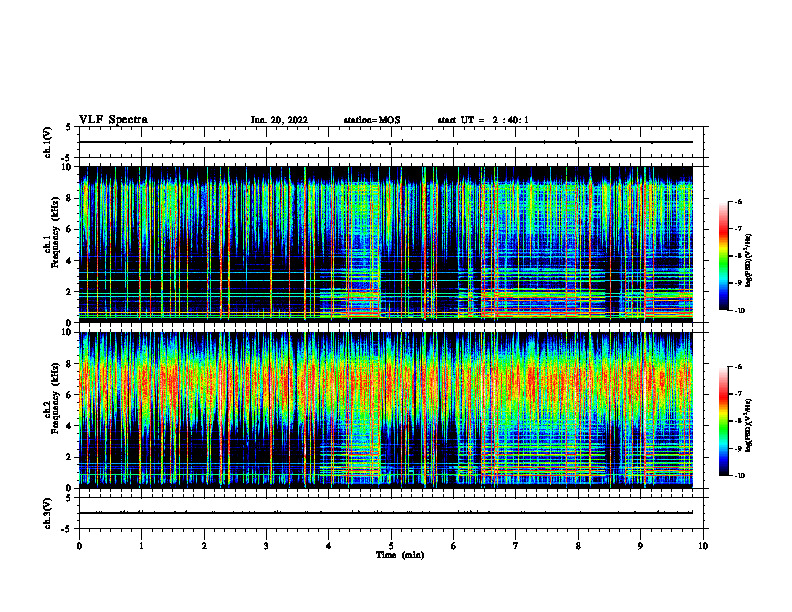Click time axis tick label "2"
This screenshot has height=612, width=792.
(x=204, y=546)
